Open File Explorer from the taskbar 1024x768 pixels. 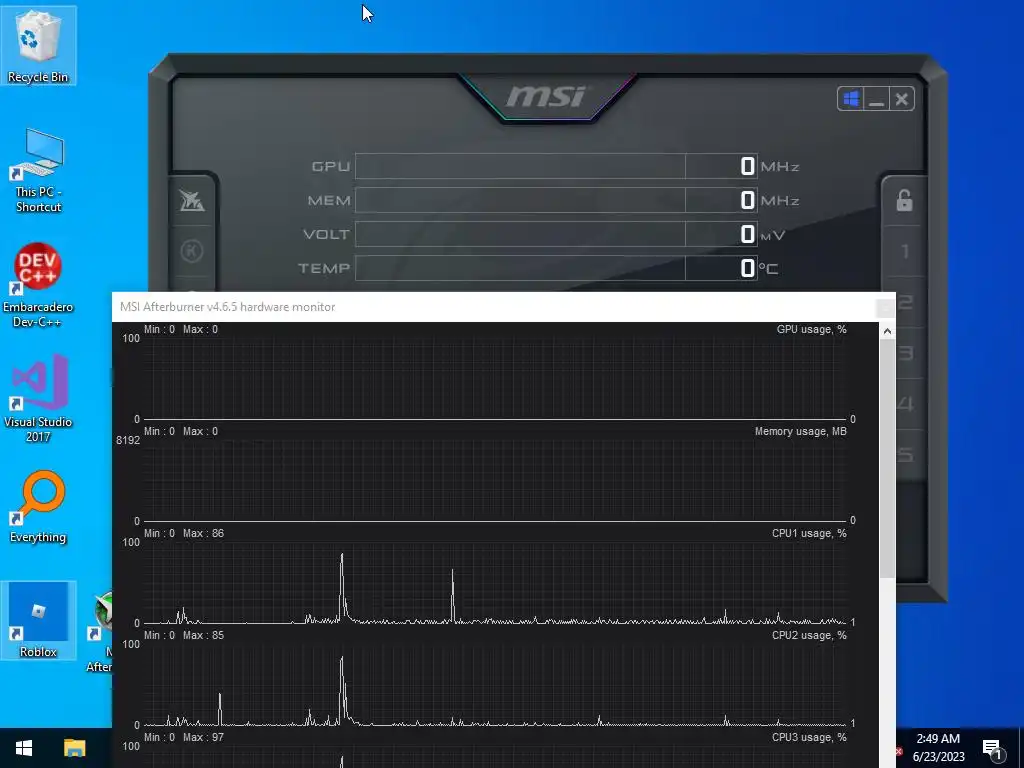click(x=74, y=748)
